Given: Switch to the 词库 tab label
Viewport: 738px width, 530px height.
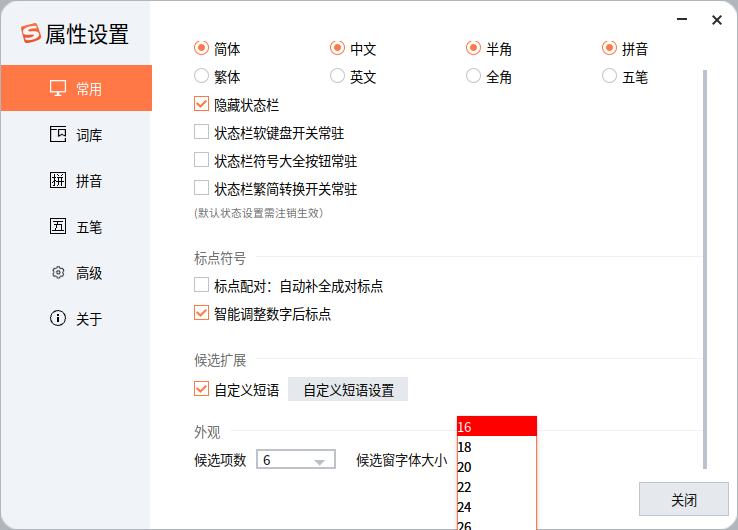Looking at the screenshot, I should tap(89, 135).
